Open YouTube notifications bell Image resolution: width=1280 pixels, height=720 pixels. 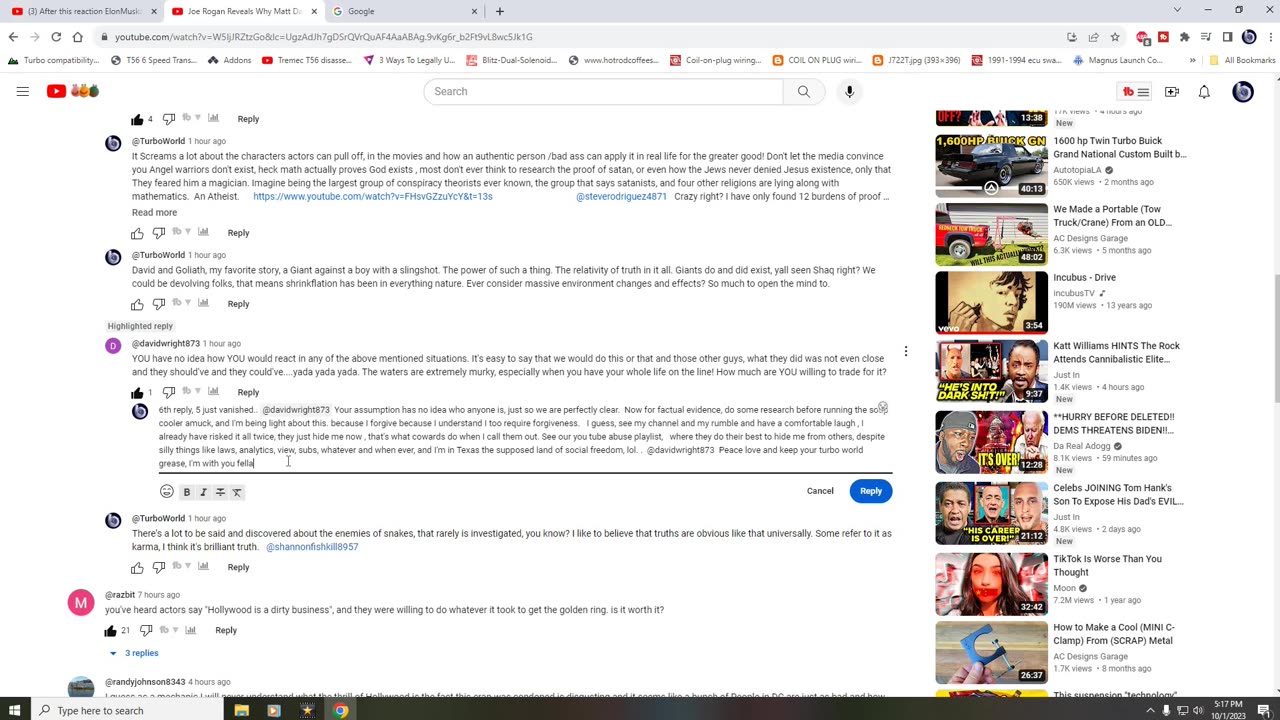tap(1204, 91)
